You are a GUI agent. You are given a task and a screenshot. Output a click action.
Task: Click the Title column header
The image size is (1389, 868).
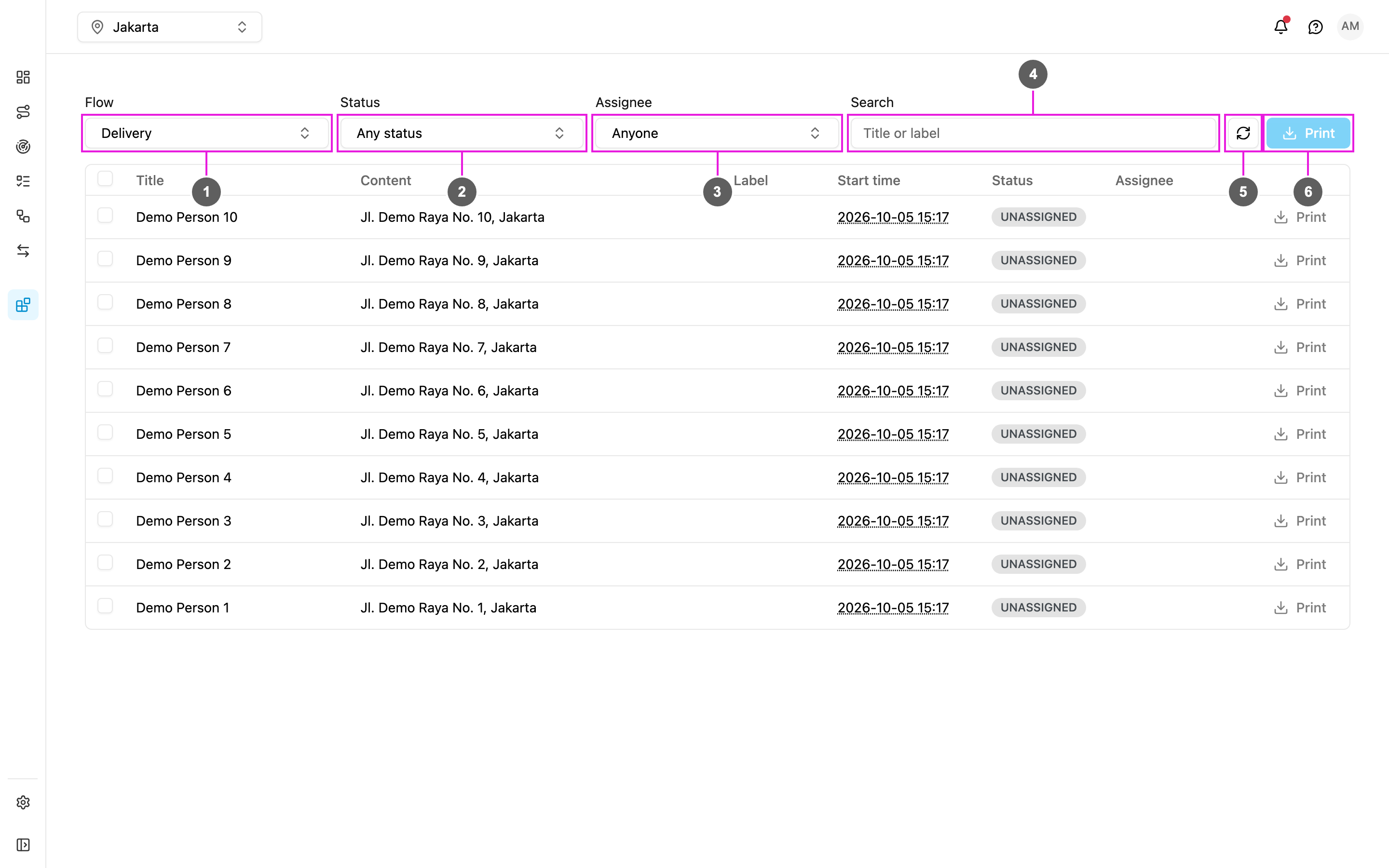click(150, 180)
